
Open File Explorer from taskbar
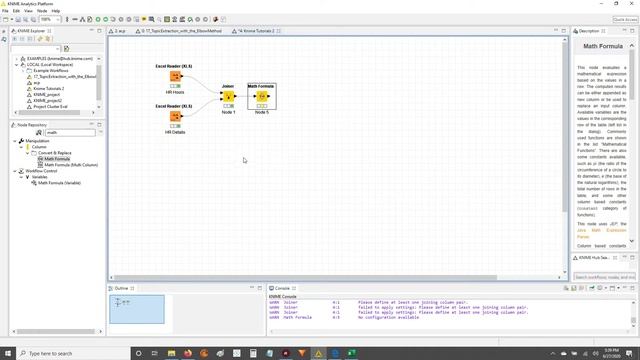[x=171, y=353]
